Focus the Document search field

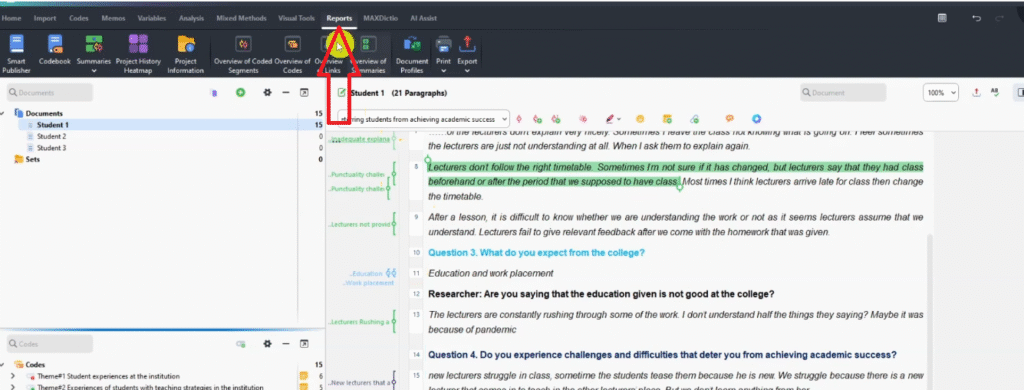click(x=843, y=93)
